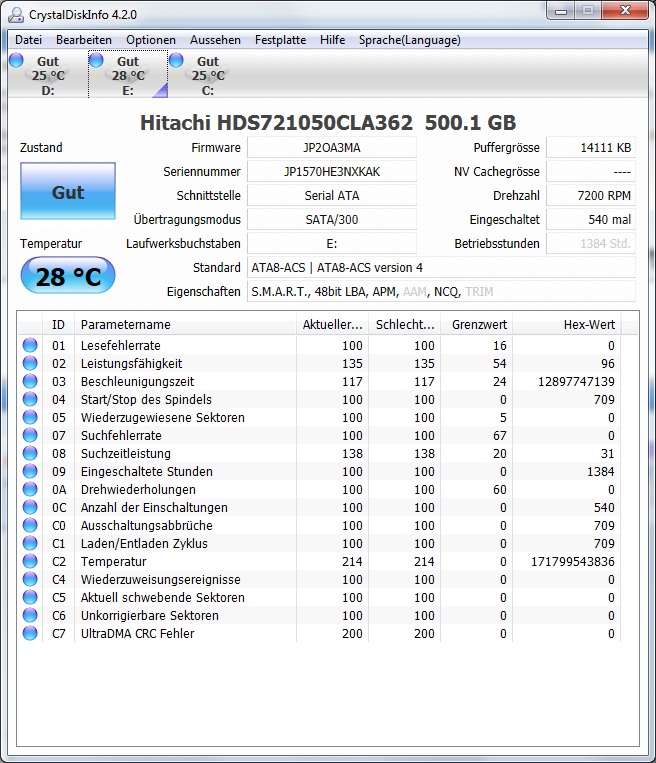This screenshot has width=656, height=763.
Task: Click status orb for Suchzeitleistung row
Action: (x=30, y=453)
